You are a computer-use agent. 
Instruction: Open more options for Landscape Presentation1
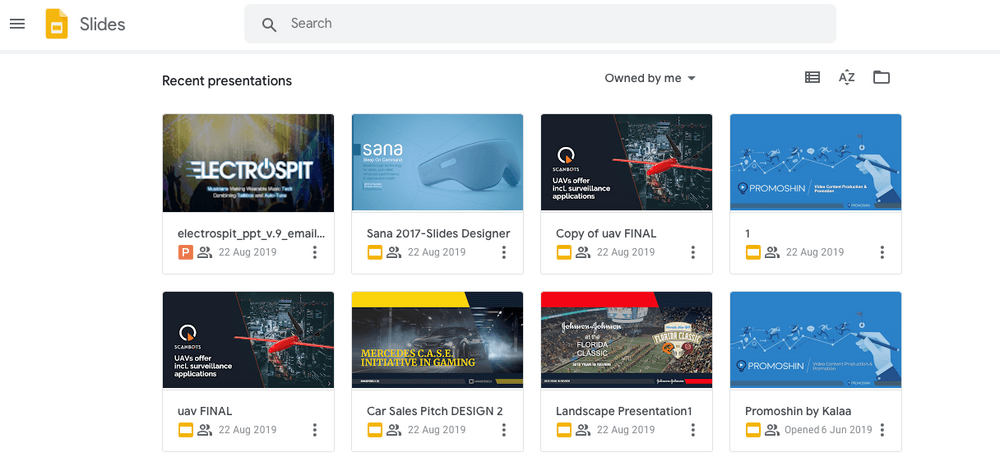(x=693, y=430)
